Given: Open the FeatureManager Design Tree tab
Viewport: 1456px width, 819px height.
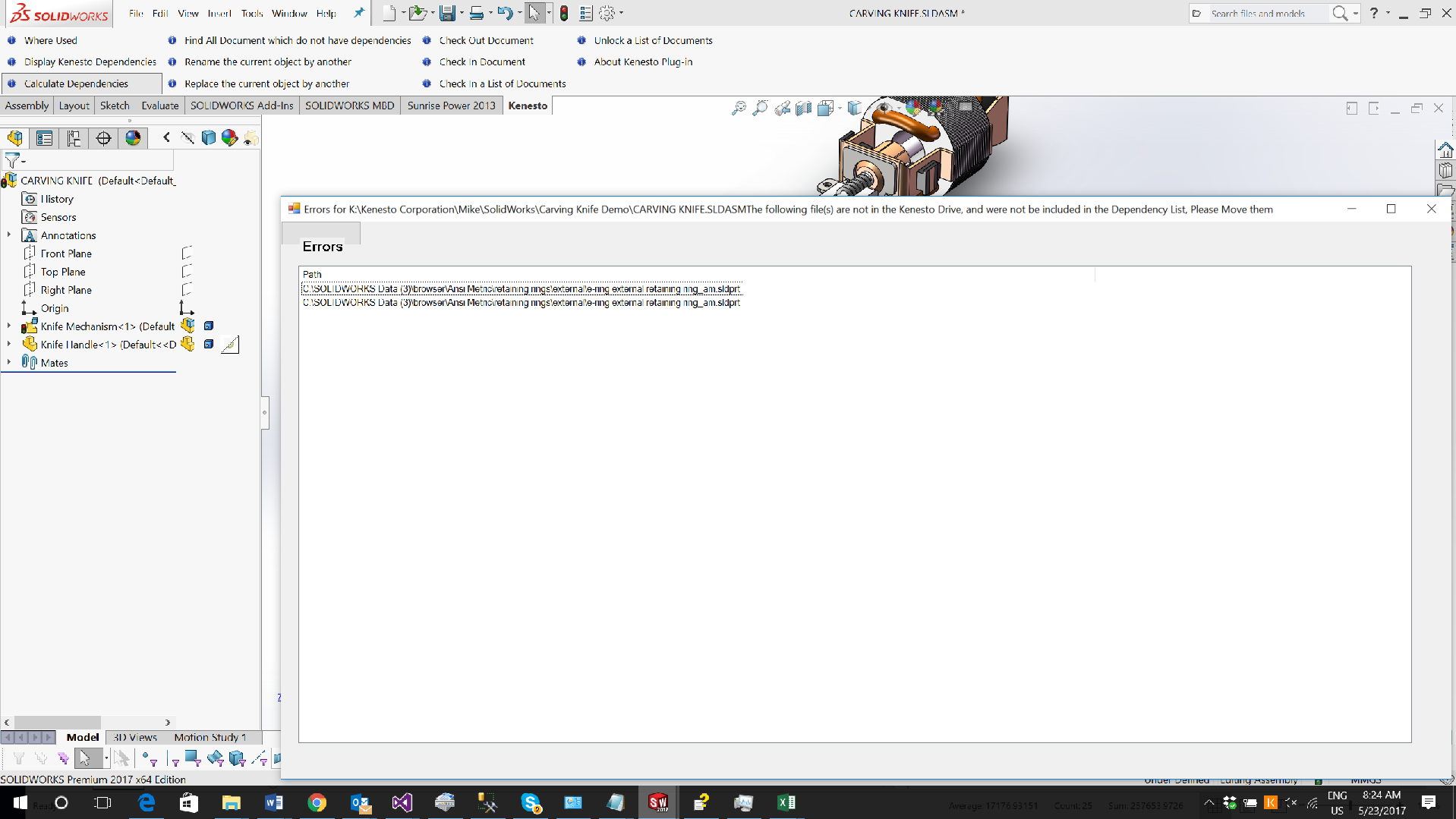Looking at the screenshot, I should click(15, 138).
